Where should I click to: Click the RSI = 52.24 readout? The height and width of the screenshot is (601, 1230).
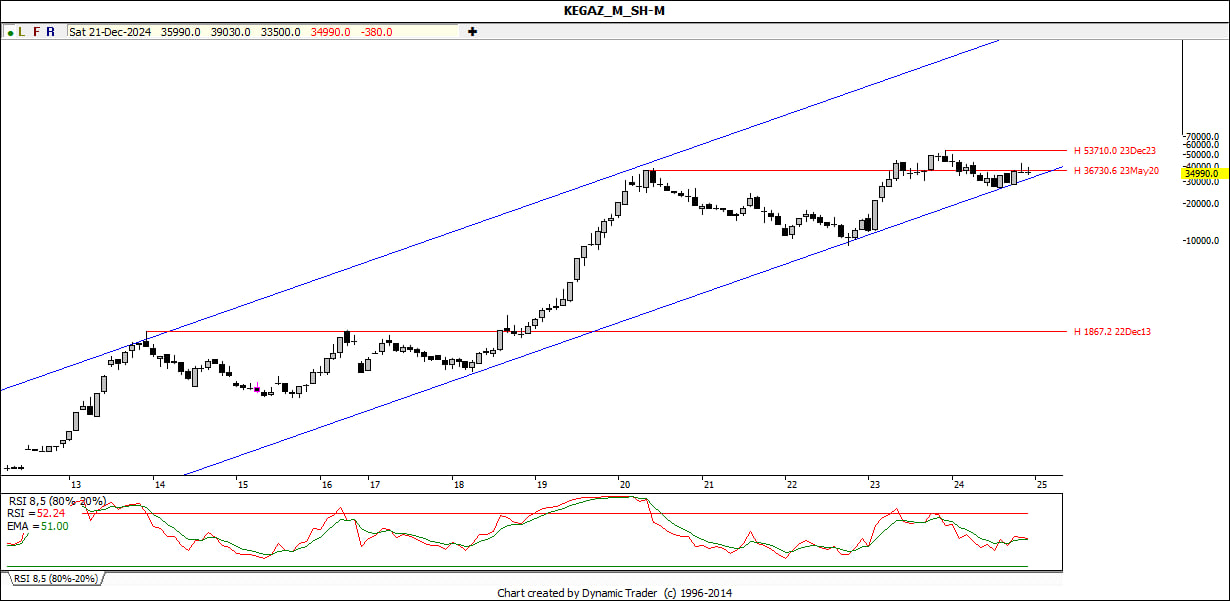click(38, 513)
